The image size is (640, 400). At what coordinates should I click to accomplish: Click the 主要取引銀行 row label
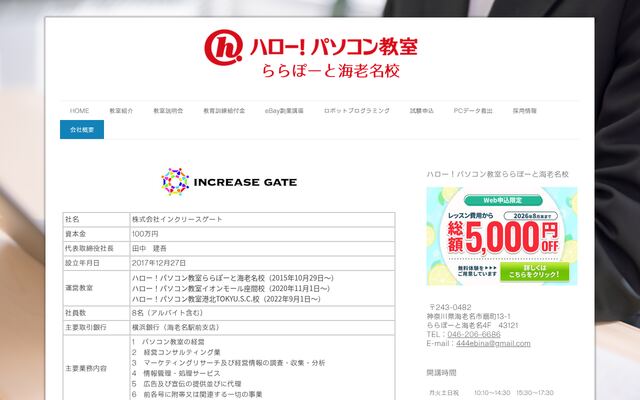click(x=86, y=327)
